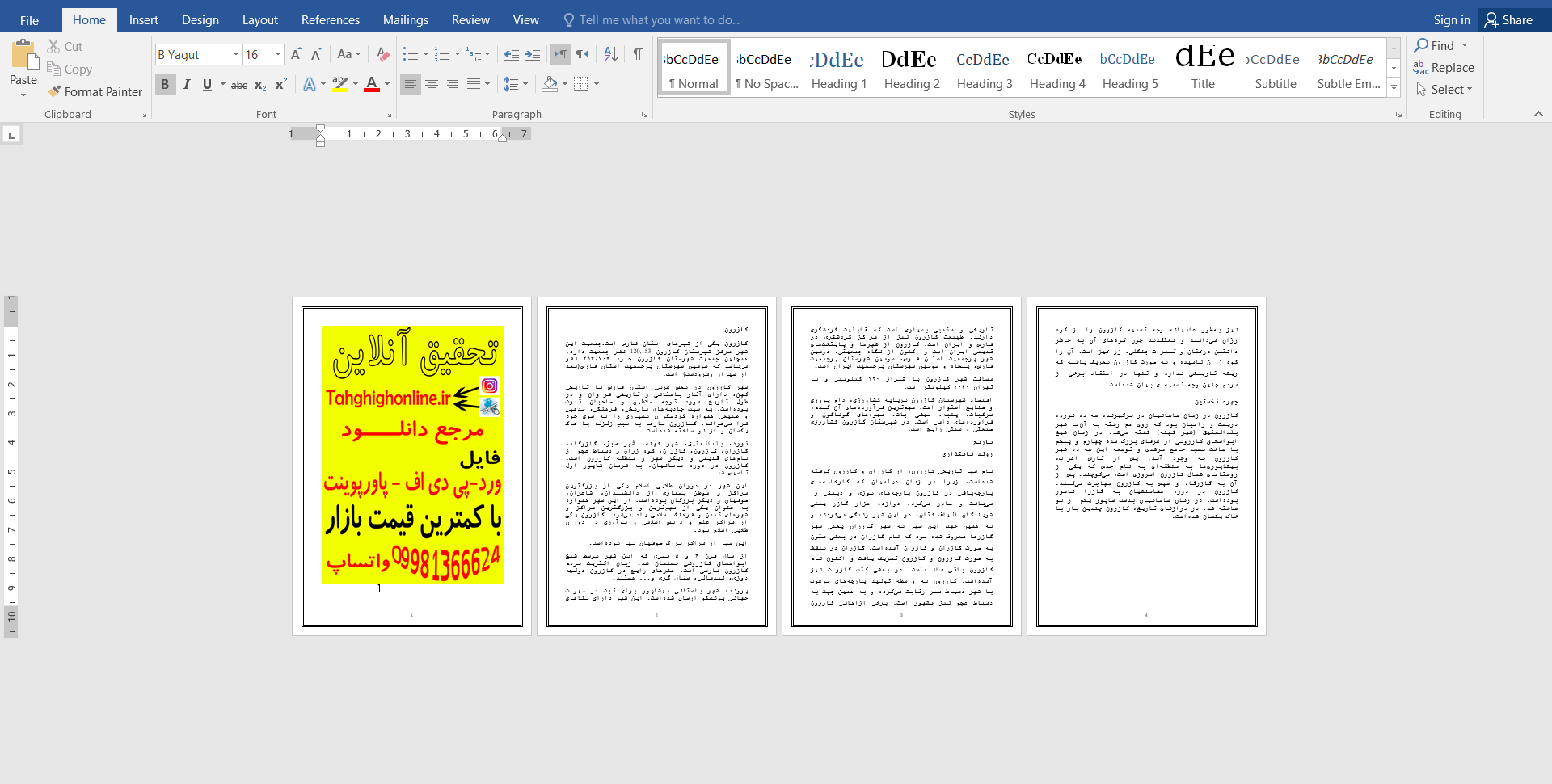Open the Styles pane launcher
The height and width of the screenshot is (784, 1552).
point(1398,115)
